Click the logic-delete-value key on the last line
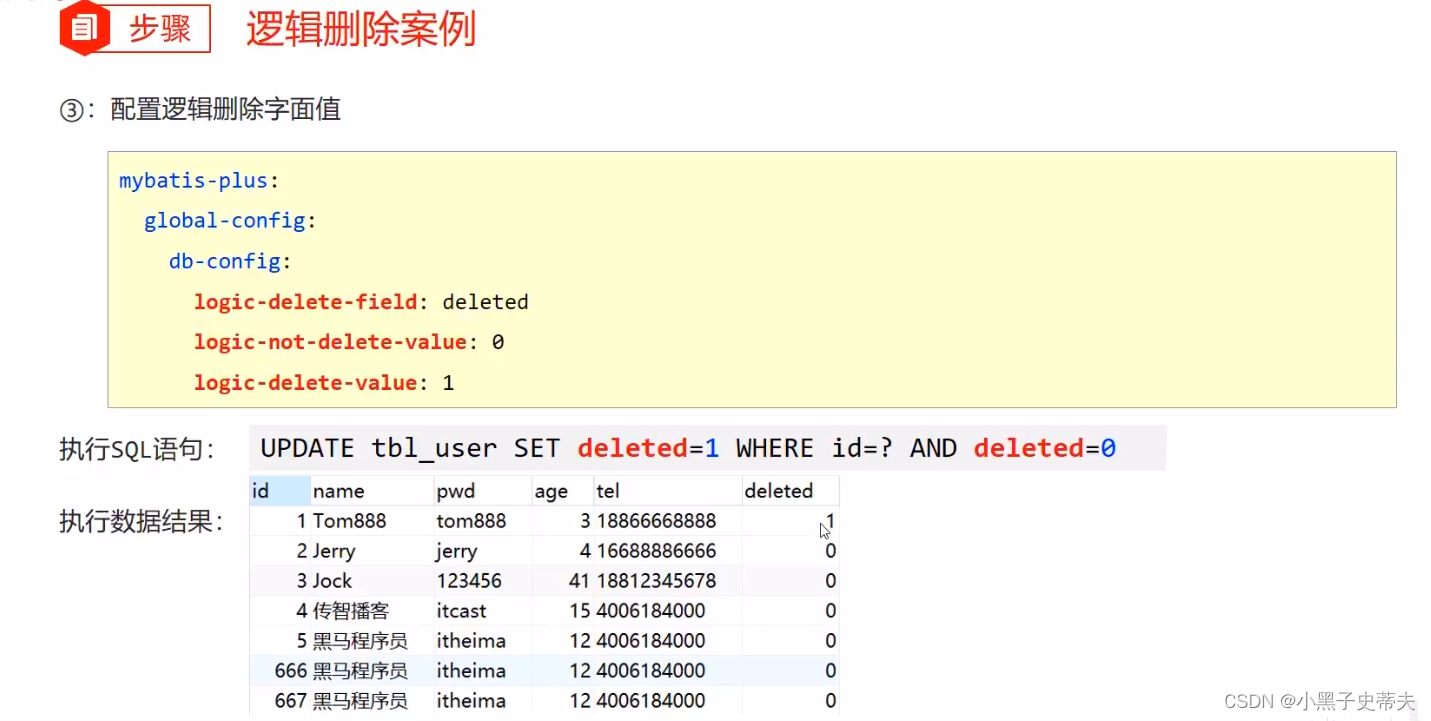This screenshot has height=721, width=1431. (x=305, y=382)
